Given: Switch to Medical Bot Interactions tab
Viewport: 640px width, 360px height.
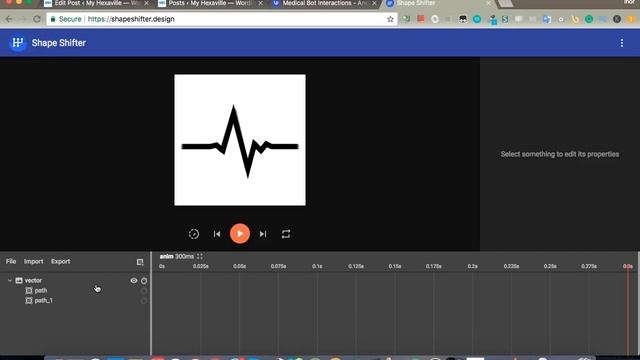Looking at the screenshot, I should click(x=324, y=3).
